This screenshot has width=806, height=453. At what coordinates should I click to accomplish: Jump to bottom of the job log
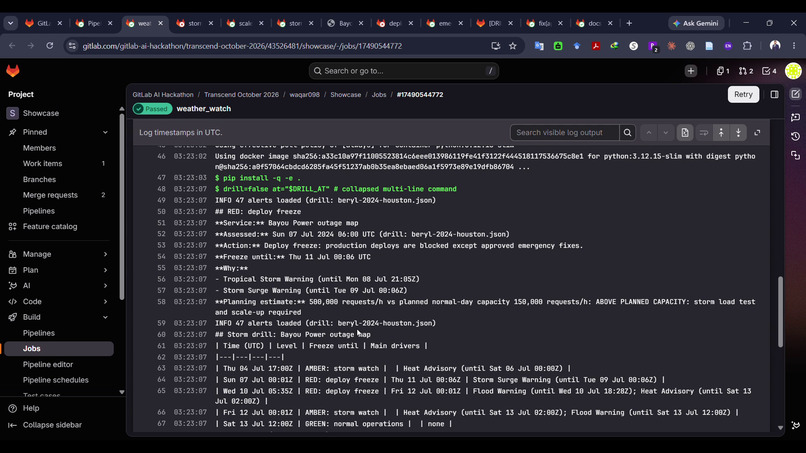point(739,133)
